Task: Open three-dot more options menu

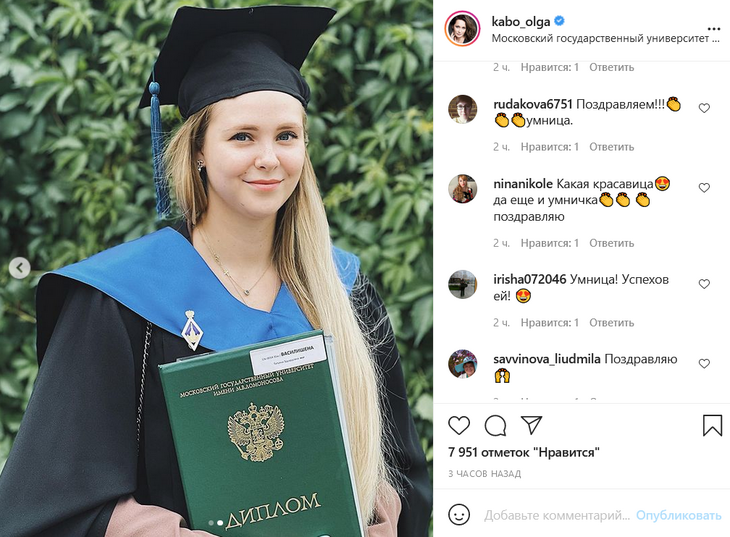Action: (x=713, y=29)
